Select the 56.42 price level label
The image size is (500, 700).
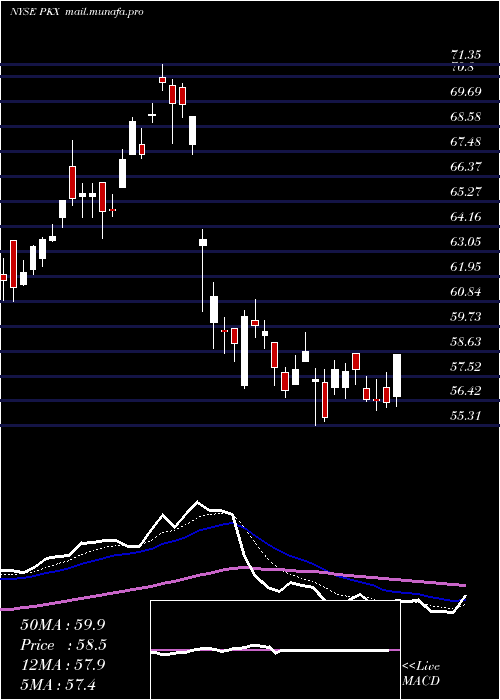466,391
